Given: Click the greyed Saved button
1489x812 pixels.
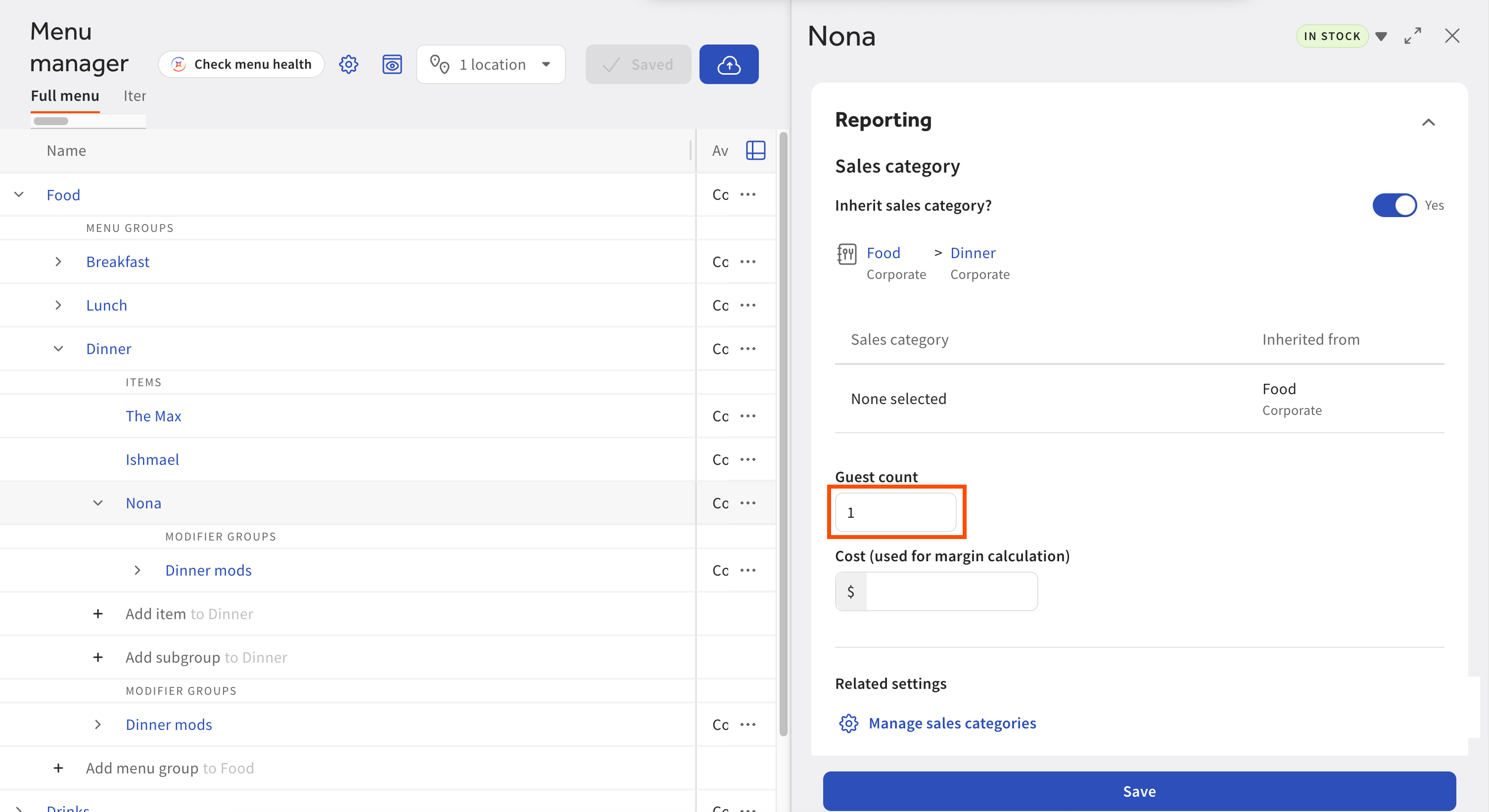Looking at the screenshot, I should tap(638, 64).
